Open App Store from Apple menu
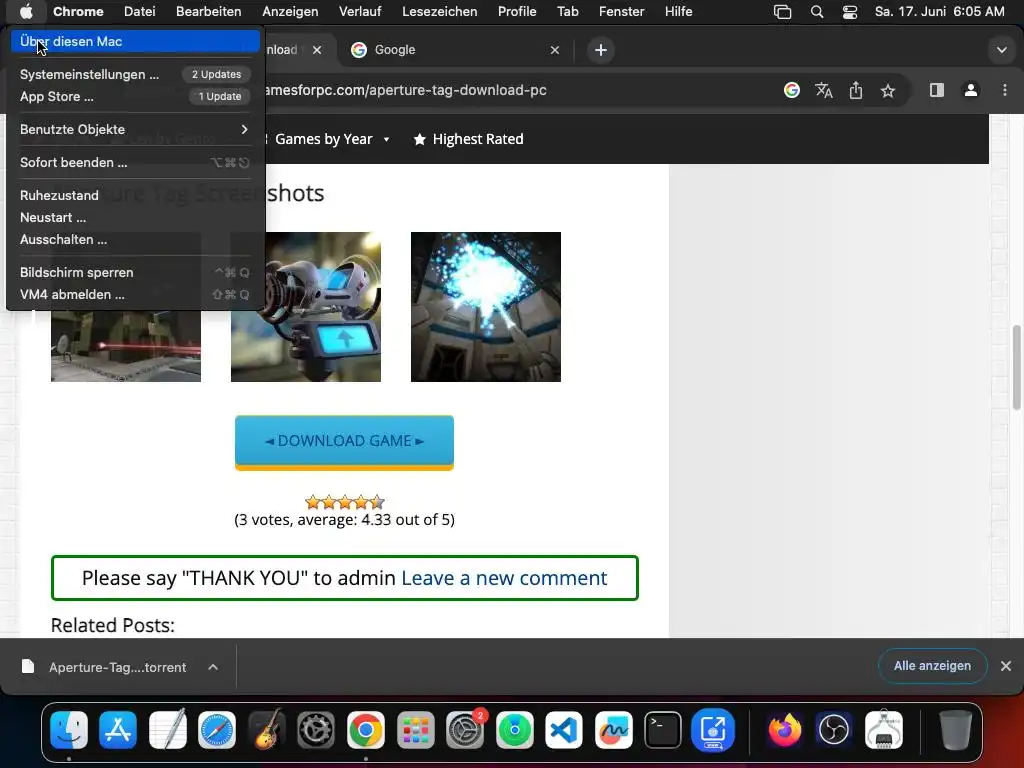The height and width of the screenshot is (768, 1024). (135, 97)
